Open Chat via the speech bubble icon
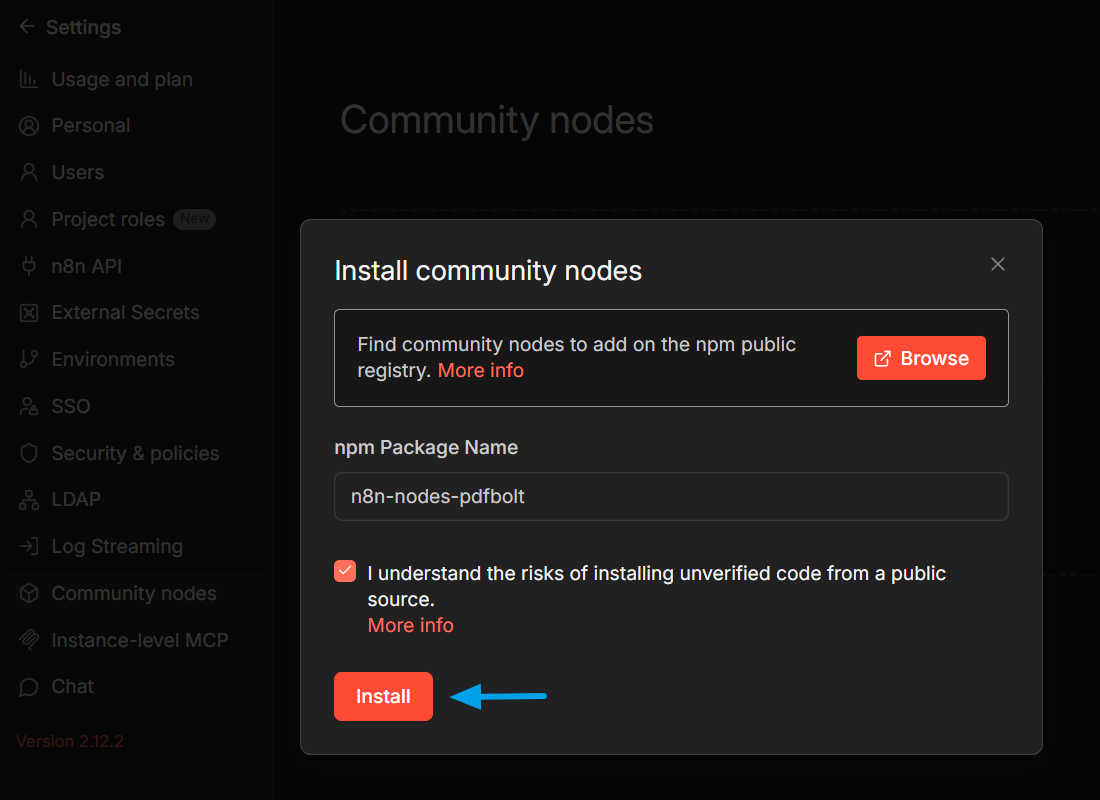This screenshot has height=800, width=1100. (x=29, y=686)
